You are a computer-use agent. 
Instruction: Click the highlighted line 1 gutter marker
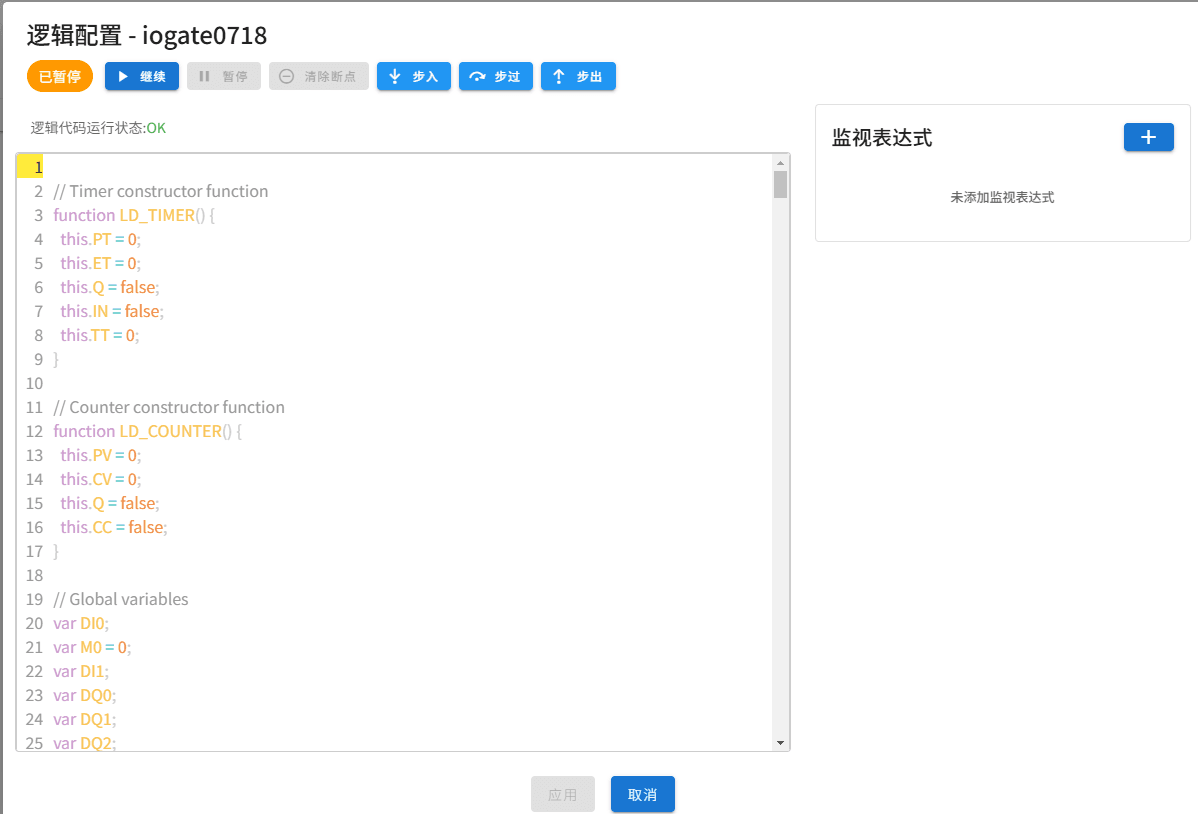click(x=31, y=167)
